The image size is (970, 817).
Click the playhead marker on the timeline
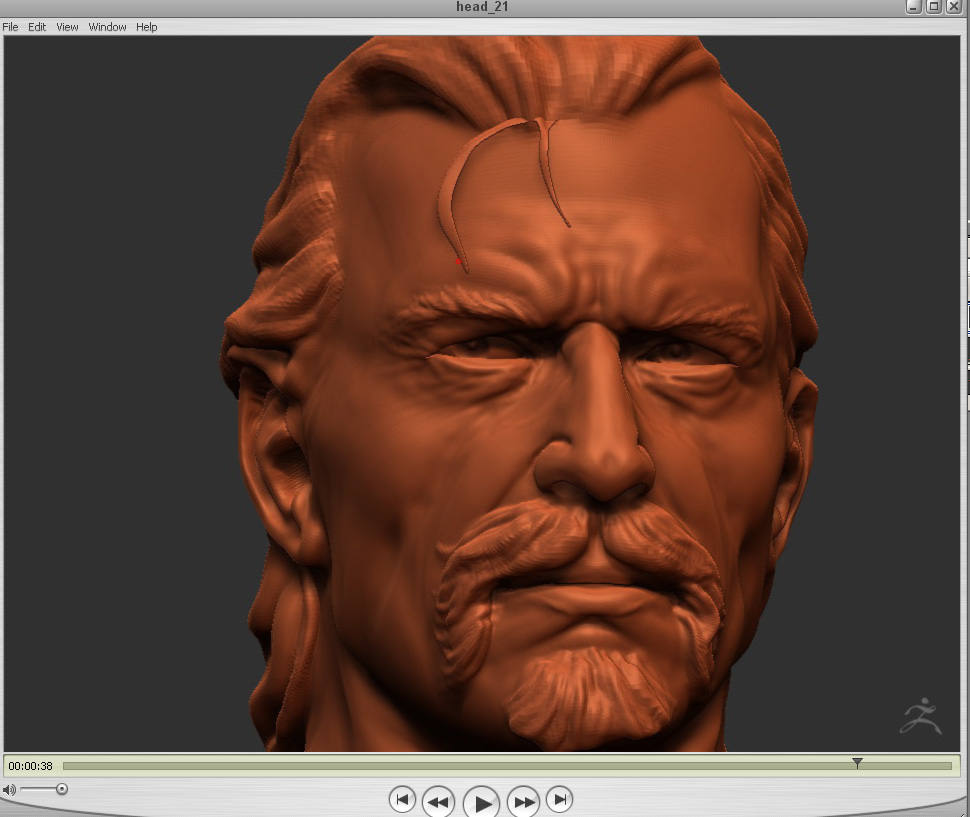857,764
